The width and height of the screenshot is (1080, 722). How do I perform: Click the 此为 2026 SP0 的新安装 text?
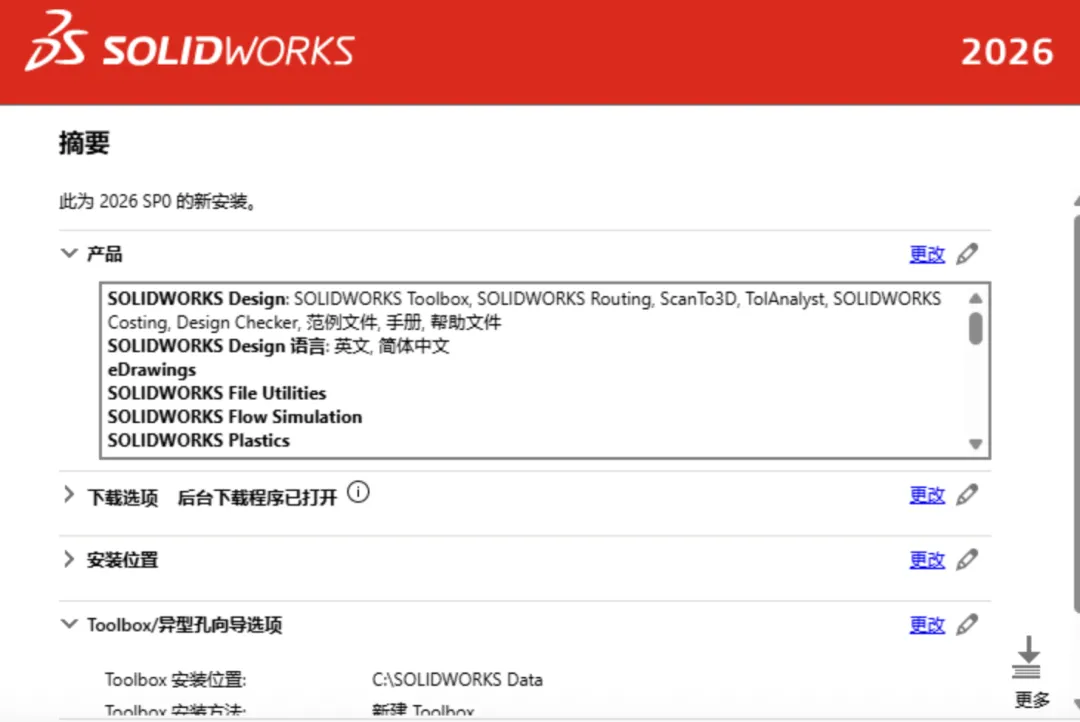tap(158, 201)
